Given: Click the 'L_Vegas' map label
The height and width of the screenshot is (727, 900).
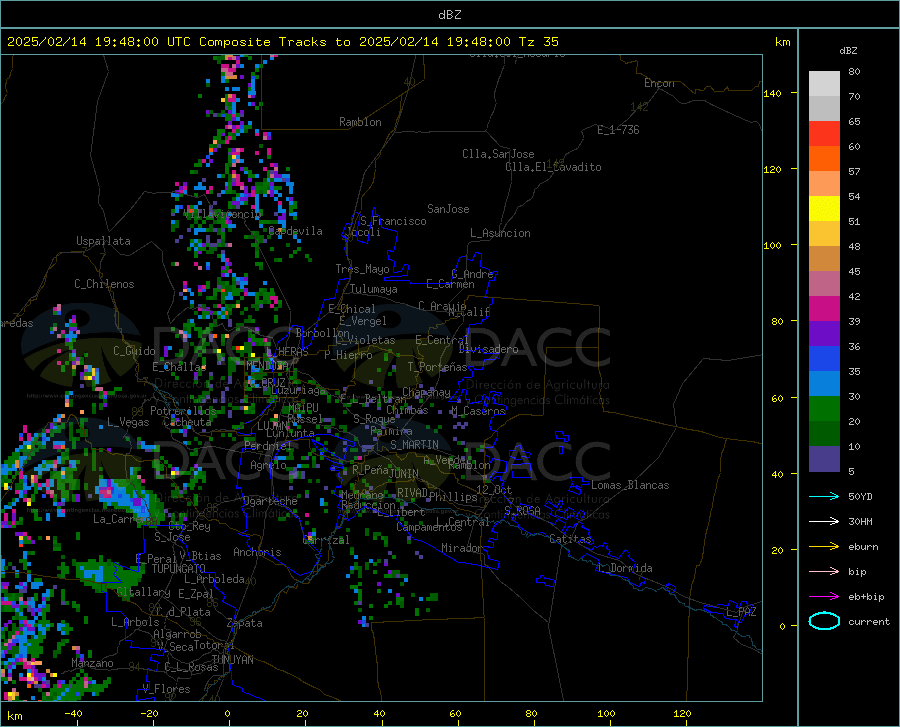Looking at the screenshot, I should pos(128,422).
